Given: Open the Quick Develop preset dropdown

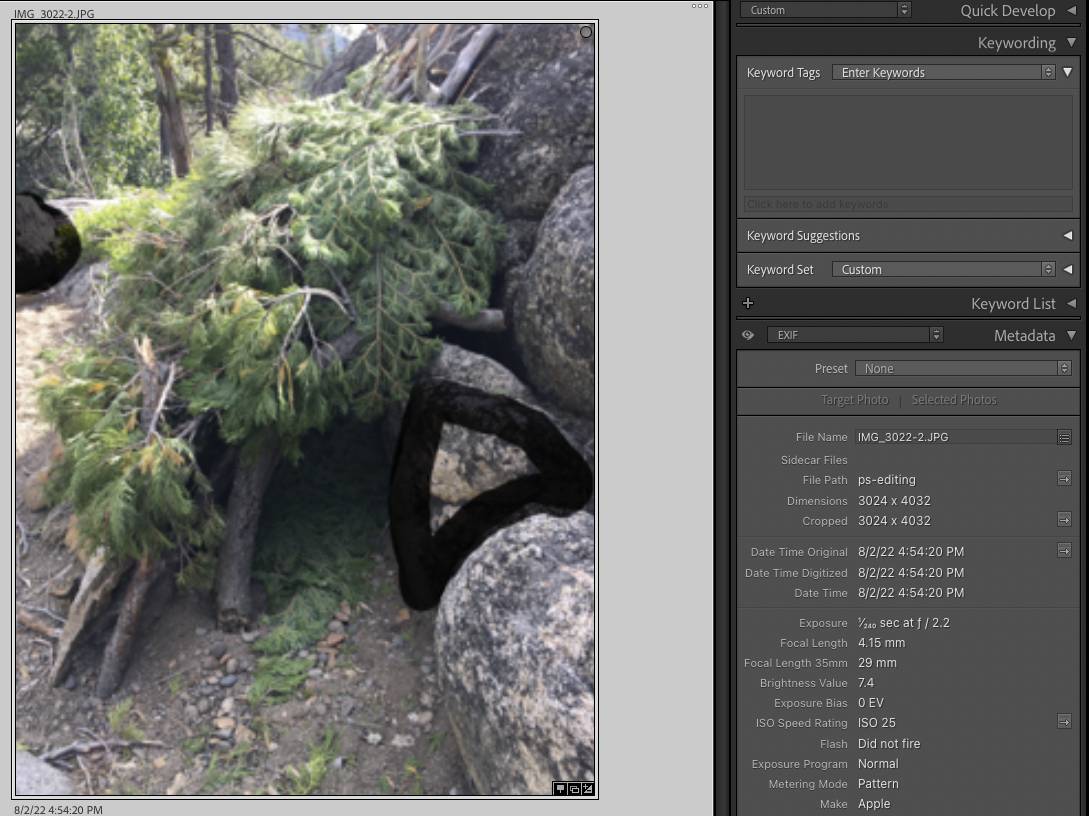Looking at the screenshot, I should coord(825,10).
